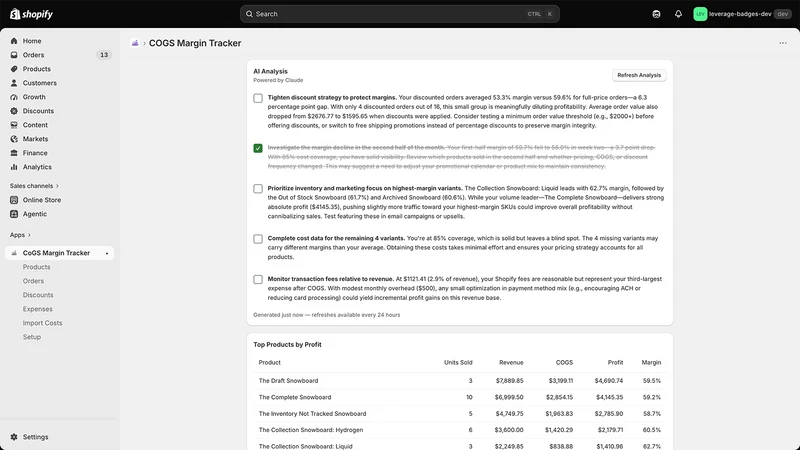
Task: Open the Online Store link
Action: click(x=42, y=200)
